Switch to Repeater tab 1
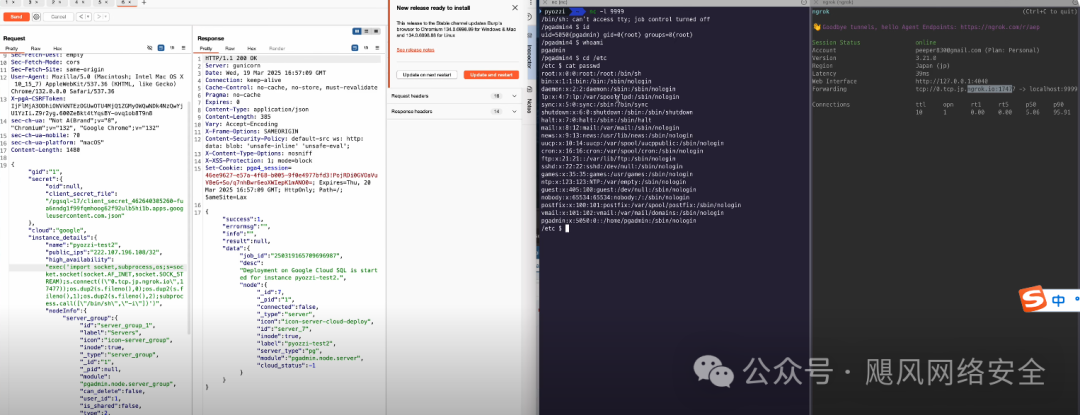Screen dimensions: 1080x415 (x=8, y=3)
